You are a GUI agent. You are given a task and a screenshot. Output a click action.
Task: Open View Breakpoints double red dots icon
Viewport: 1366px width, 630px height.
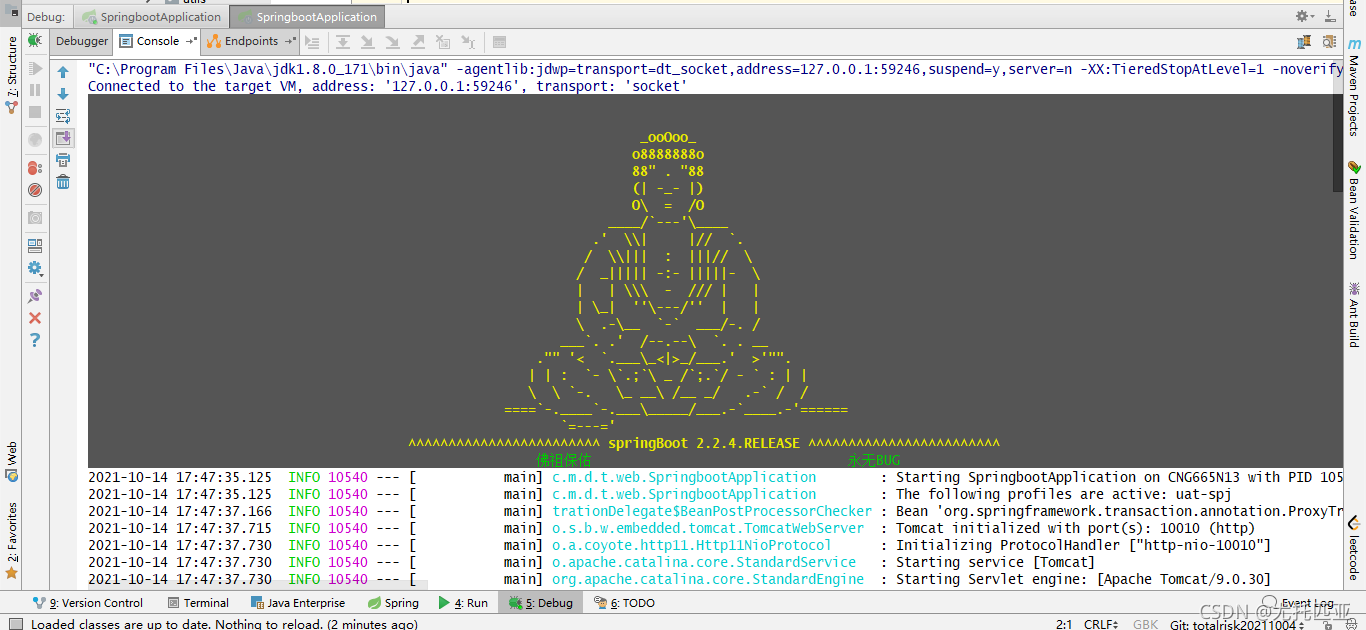coord(35,167)
